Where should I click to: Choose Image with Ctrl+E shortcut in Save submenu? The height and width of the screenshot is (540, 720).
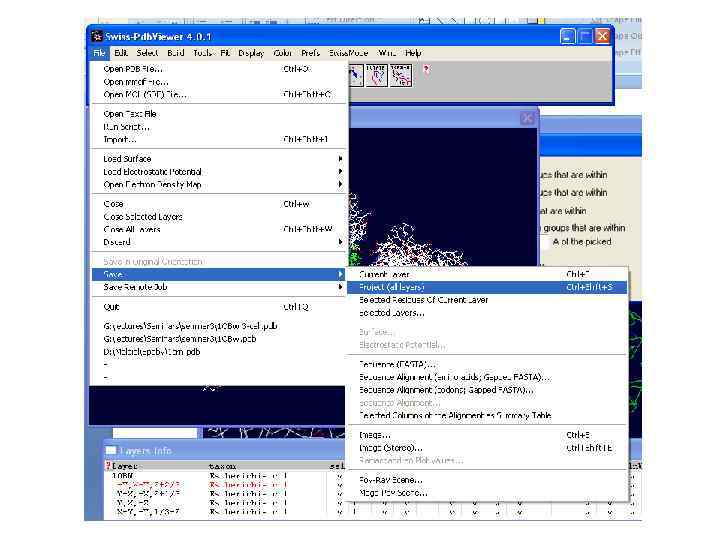point(487,435)
